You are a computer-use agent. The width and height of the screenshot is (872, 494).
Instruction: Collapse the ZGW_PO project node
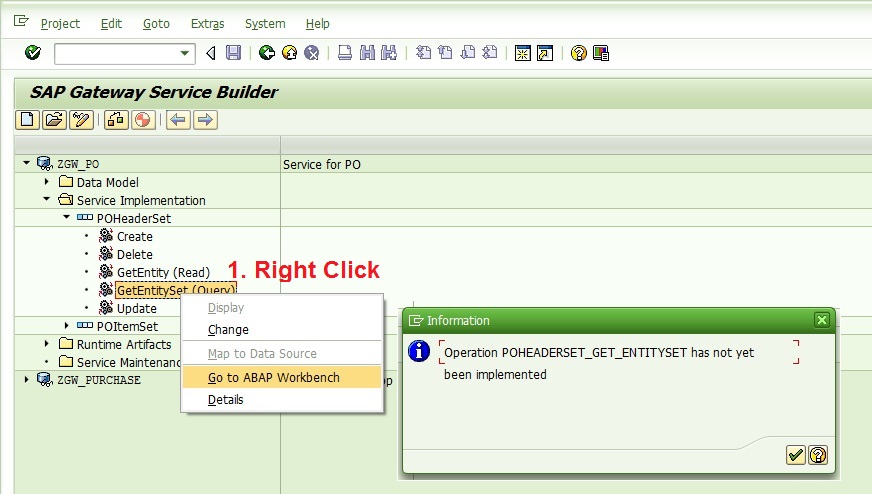click(x=26, y=163)
